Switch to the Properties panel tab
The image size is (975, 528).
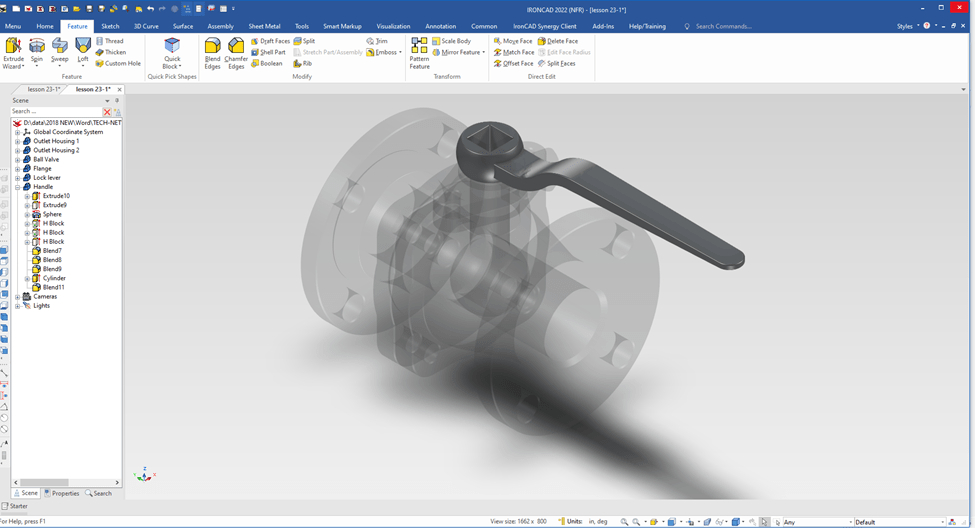pyautogui.click(x=62, y=493)
